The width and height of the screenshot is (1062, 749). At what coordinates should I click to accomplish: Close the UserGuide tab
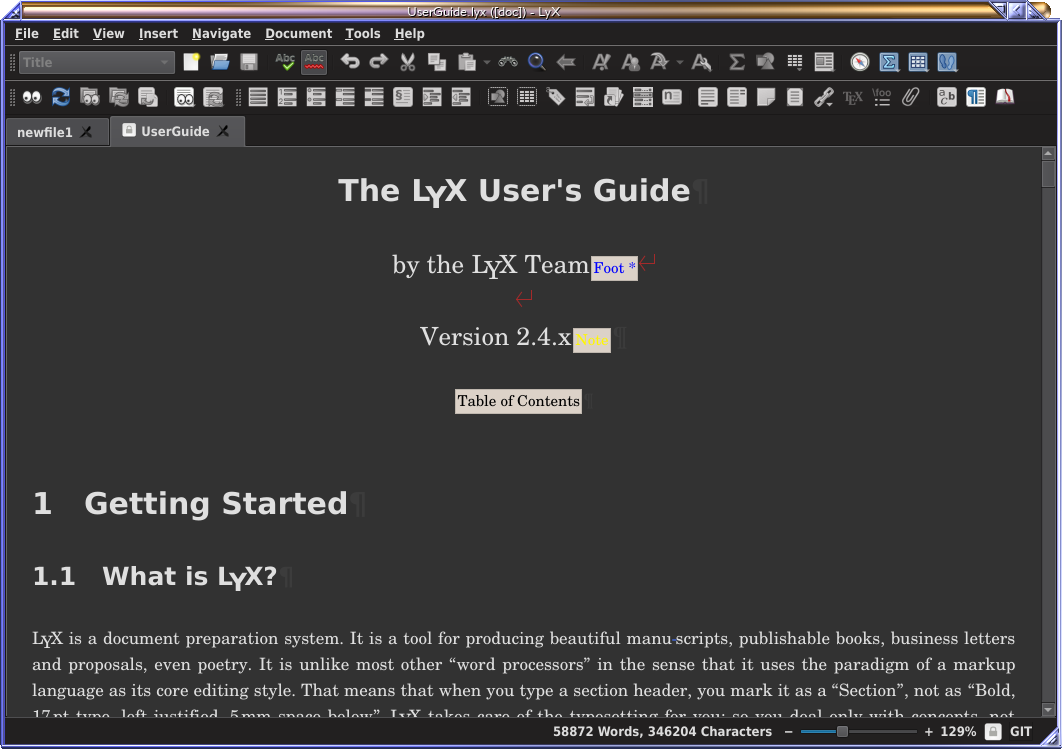coord(223,131)
